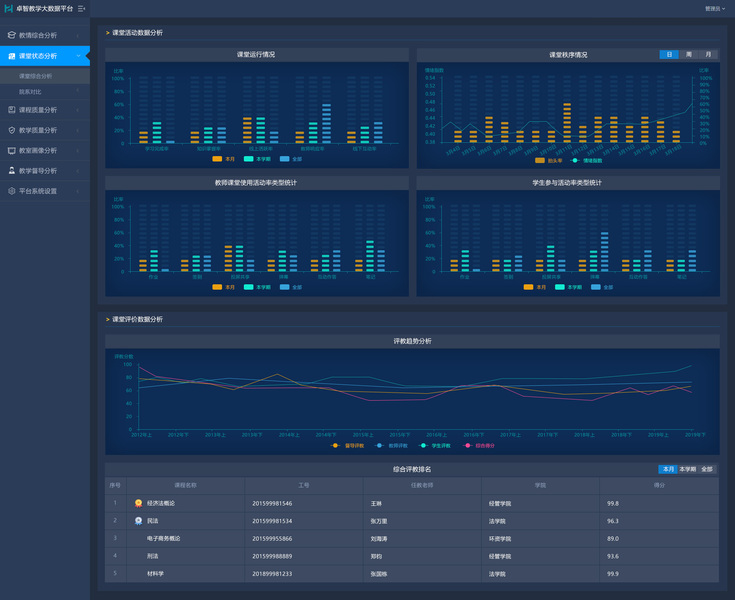Toggle 本月 legend in 教师课堂使用活动率 chart

(224, 287)
